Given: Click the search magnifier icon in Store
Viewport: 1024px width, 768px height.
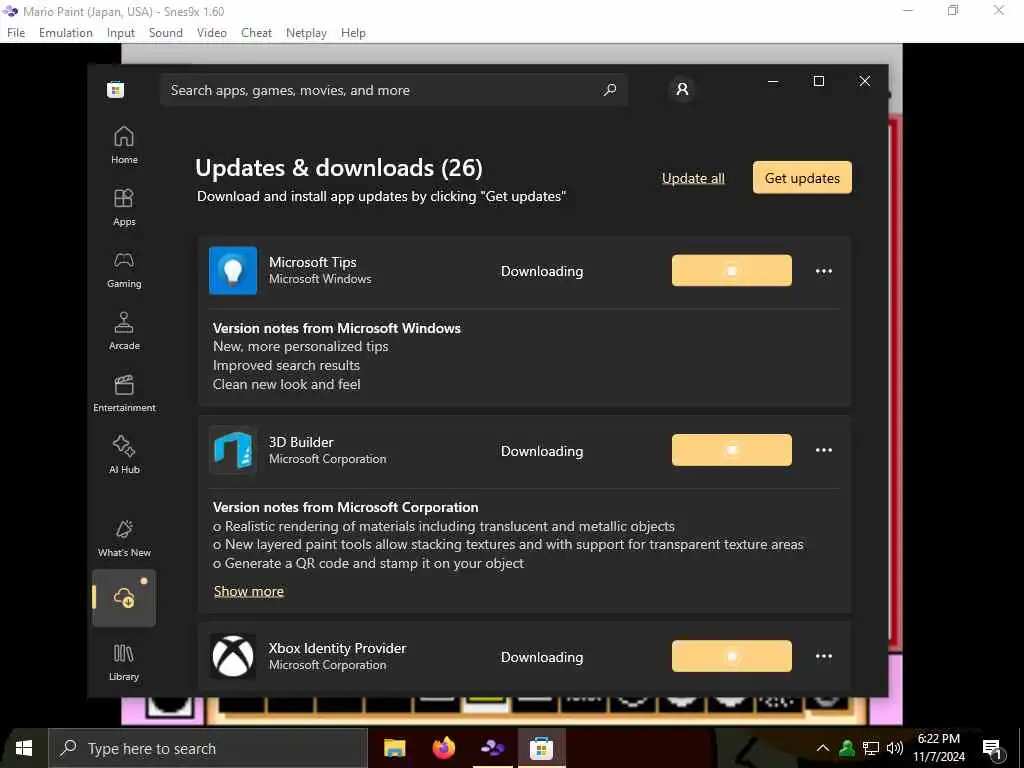Looking at the screenshot, I should pos(610,90).
